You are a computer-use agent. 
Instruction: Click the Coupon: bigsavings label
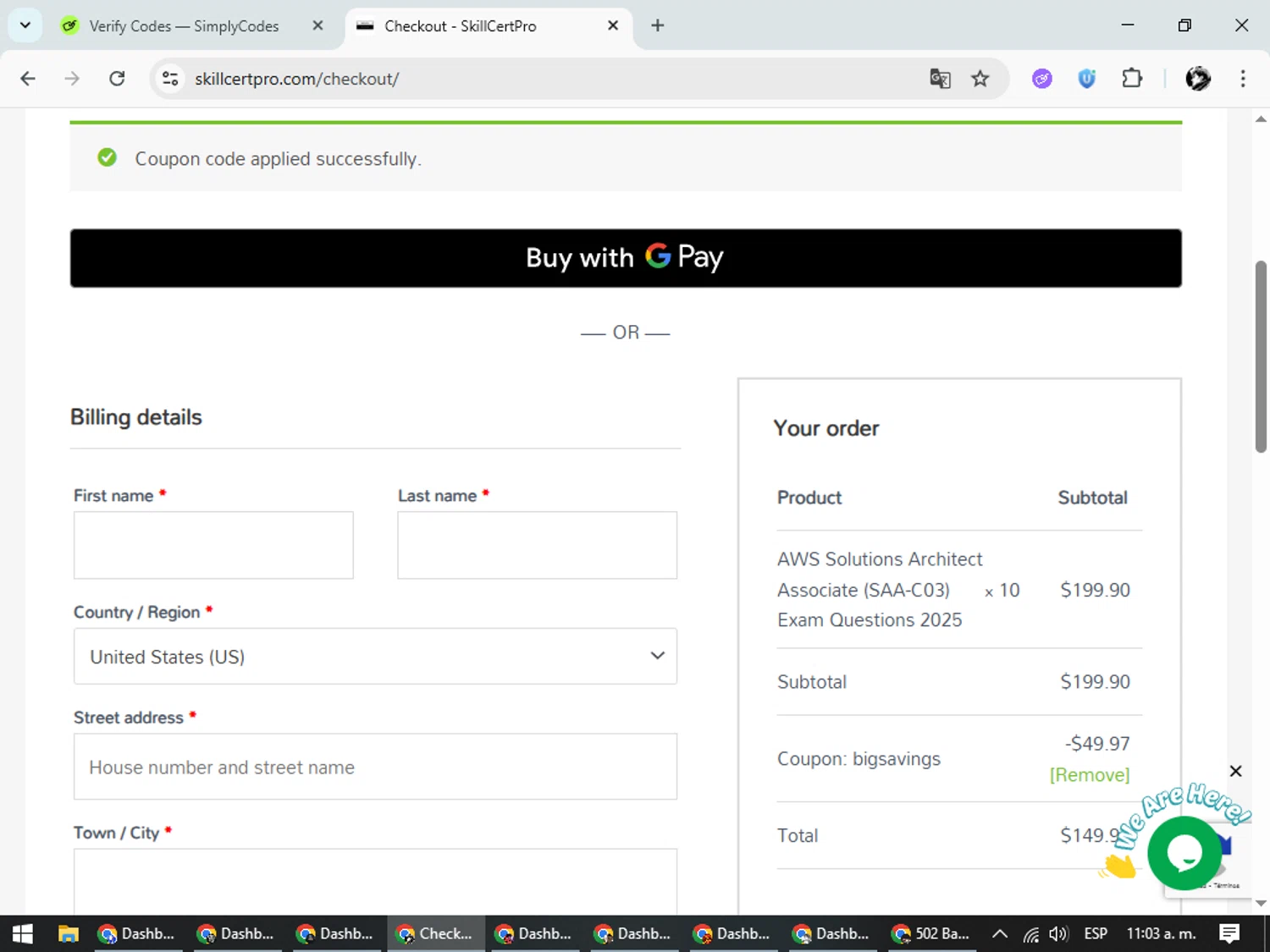[859, 759]
